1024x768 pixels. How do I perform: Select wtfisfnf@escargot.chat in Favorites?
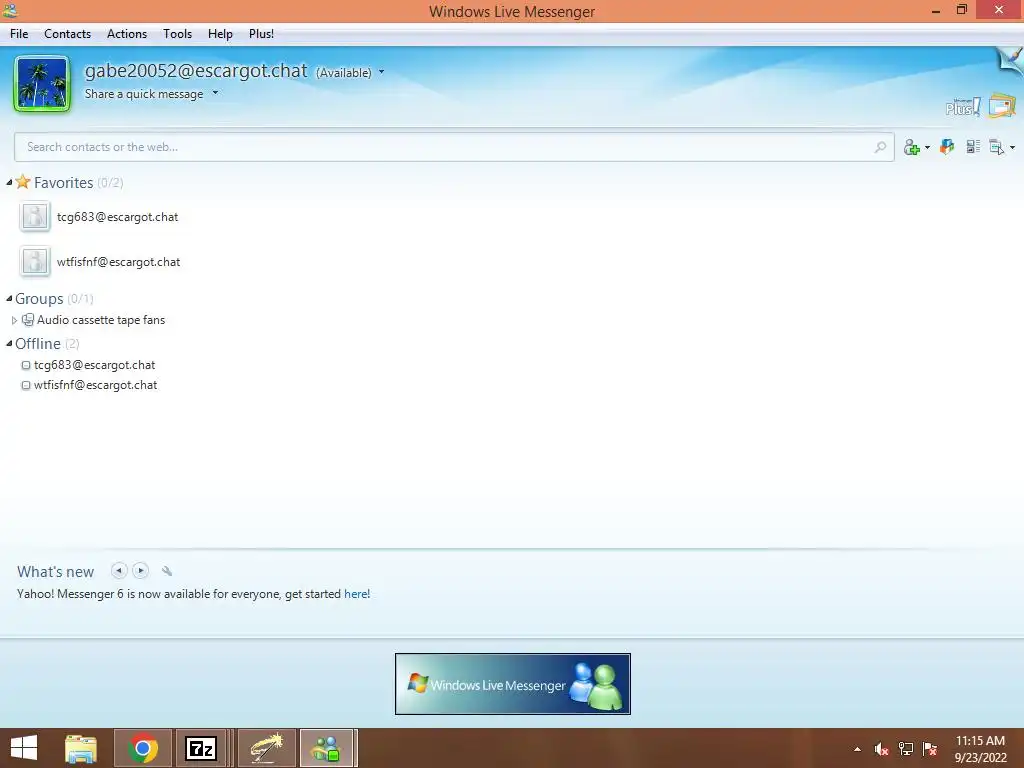pyautogui.click(x=118, y=262)
